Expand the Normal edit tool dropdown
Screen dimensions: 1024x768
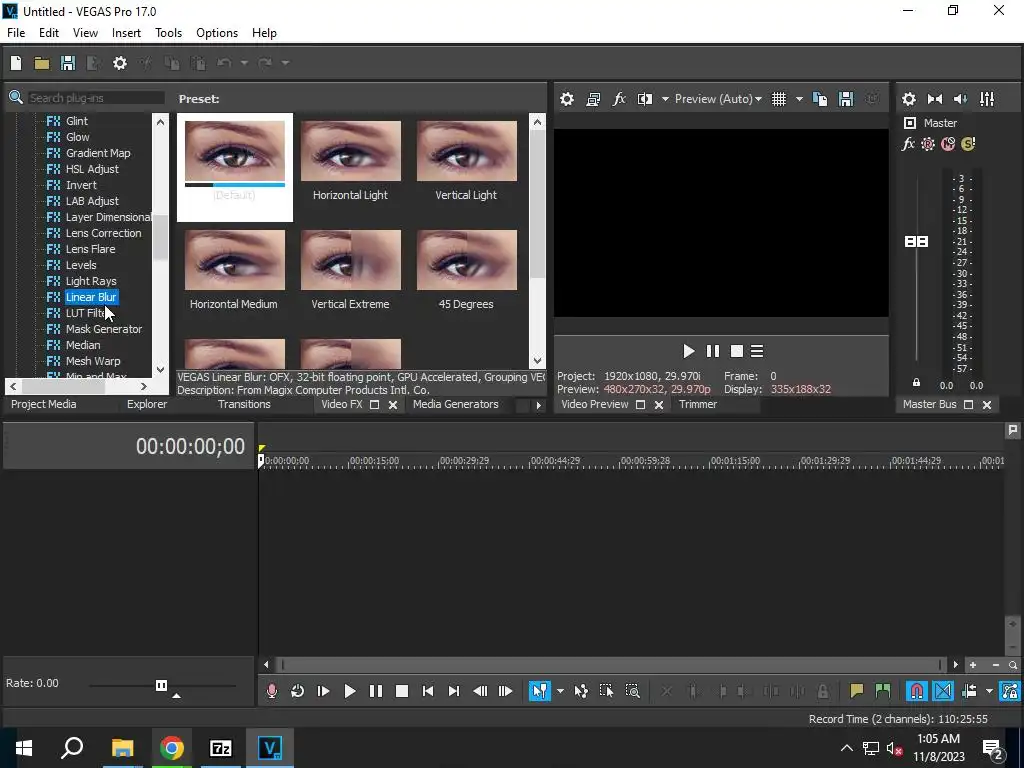[x=560, y=691]
